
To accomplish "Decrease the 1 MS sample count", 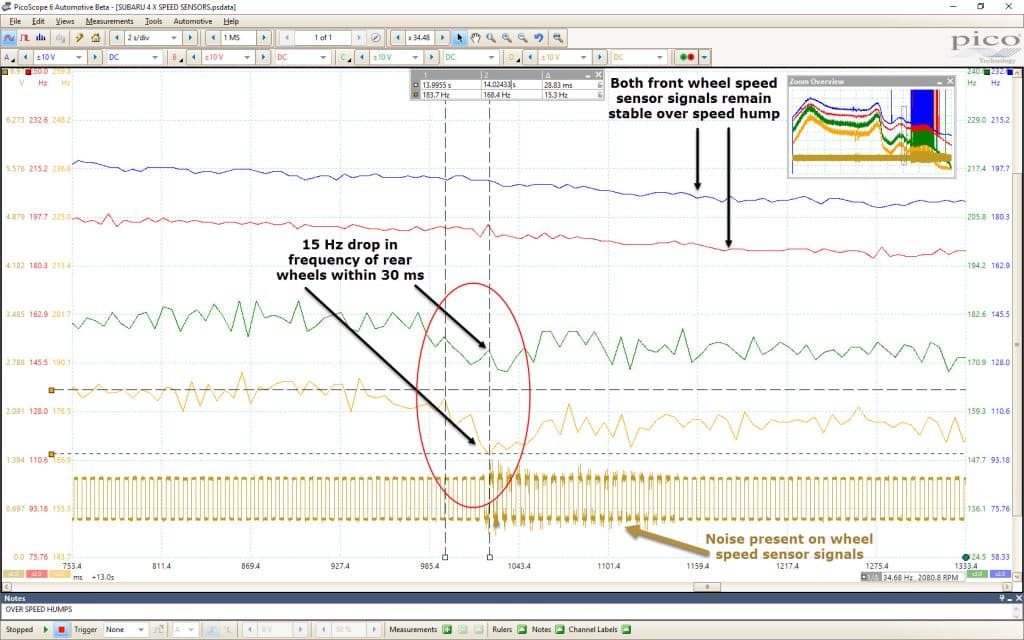I will (x=213, y=38).
